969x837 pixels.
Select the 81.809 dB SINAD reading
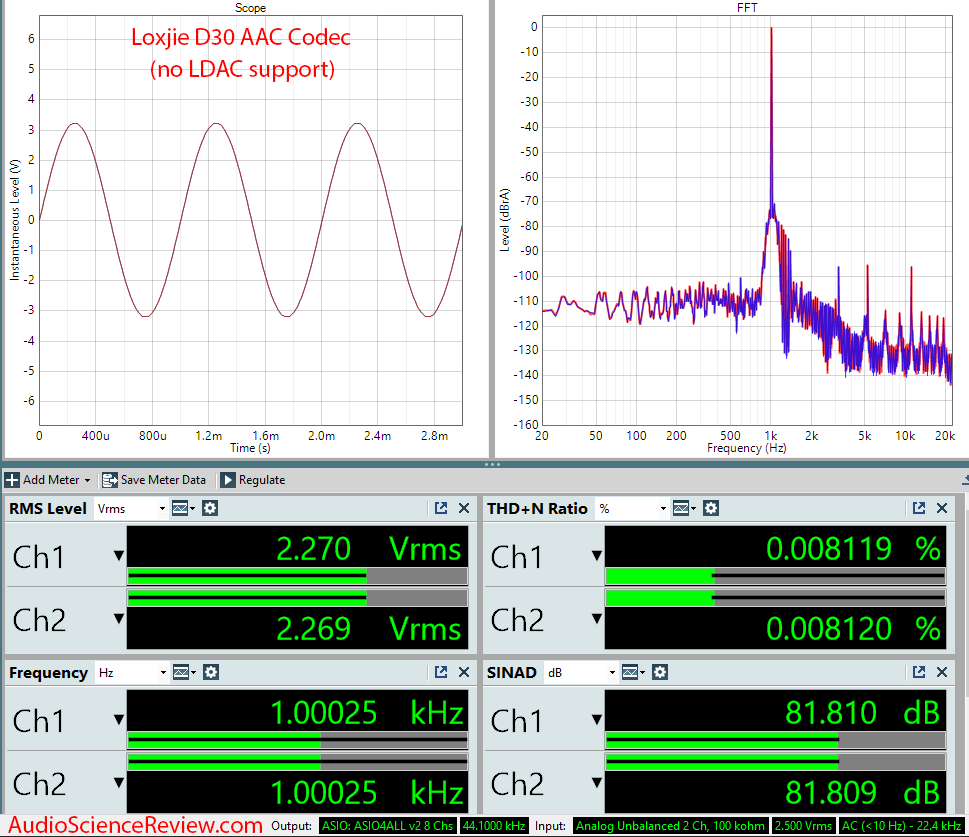click(863, 792)
